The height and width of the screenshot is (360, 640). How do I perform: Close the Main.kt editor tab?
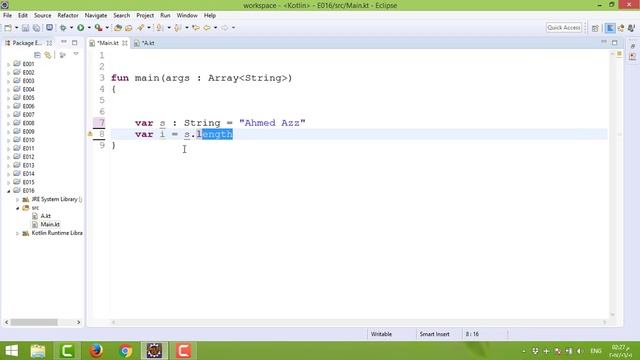[x=124, y=43]
